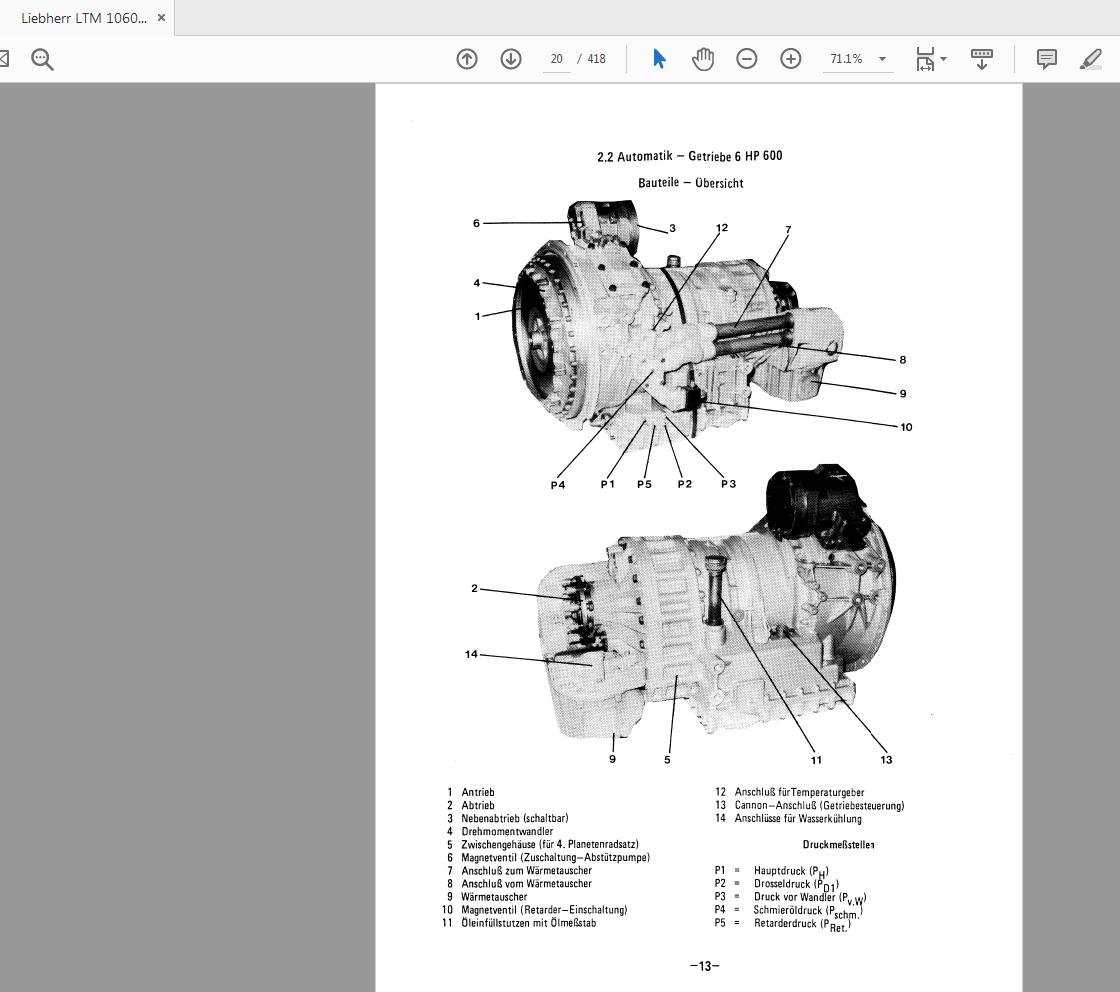Click the find text magnifier icon
Viewport: 1120px width, 992px height.
click(x=42, y=59)
